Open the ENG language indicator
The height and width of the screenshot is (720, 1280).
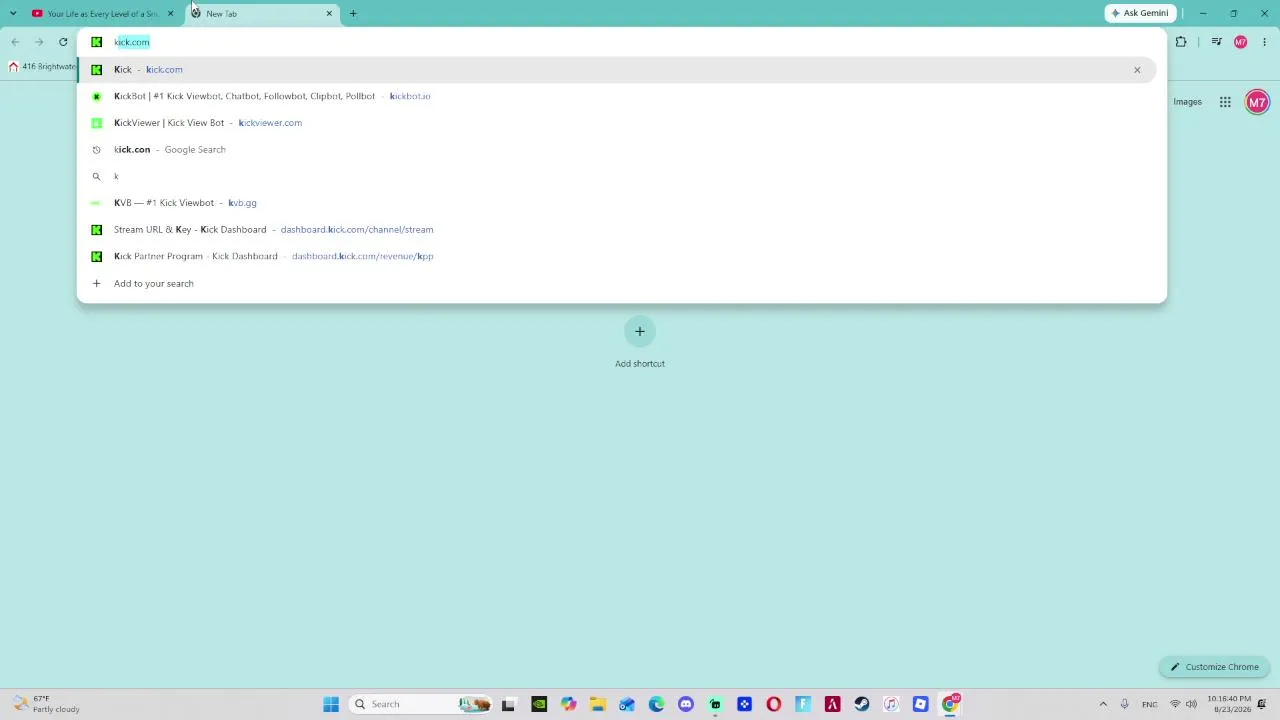click(x=1150, y=704)
